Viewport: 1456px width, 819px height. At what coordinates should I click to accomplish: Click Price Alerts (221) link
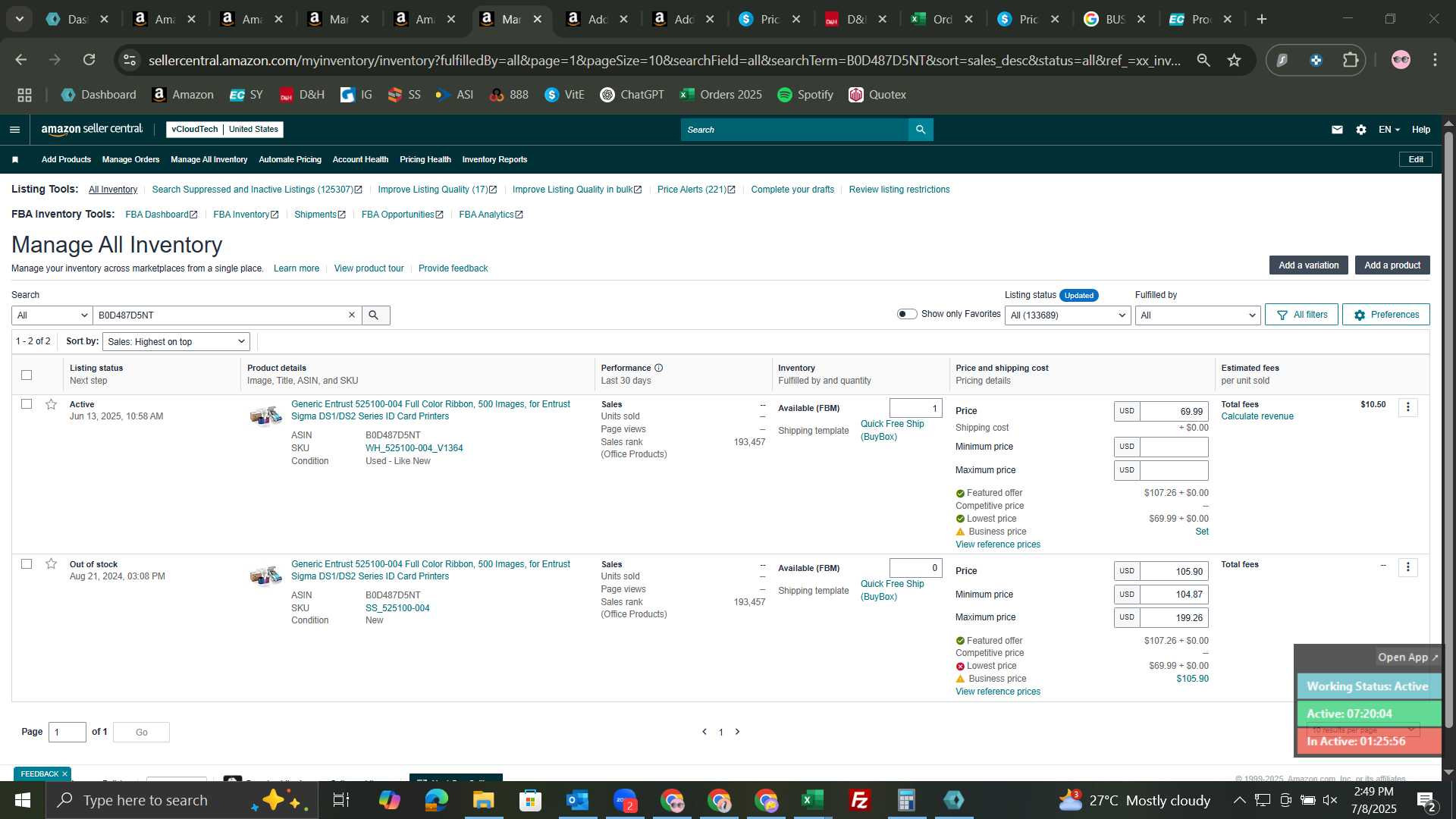click(x=696, y=190)
